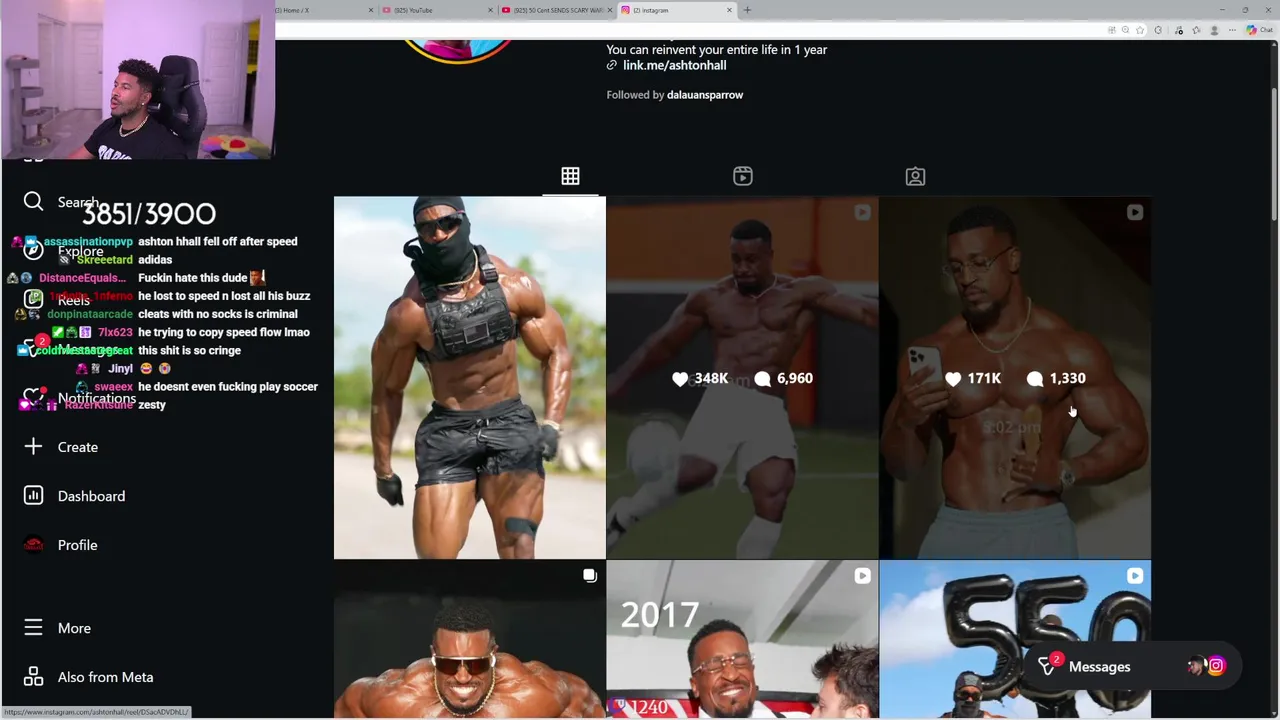Click the 6,960 comments bubble icon
Image resolution: width=1280 pixels, height=720 pixels.
[x=763, y=378]
